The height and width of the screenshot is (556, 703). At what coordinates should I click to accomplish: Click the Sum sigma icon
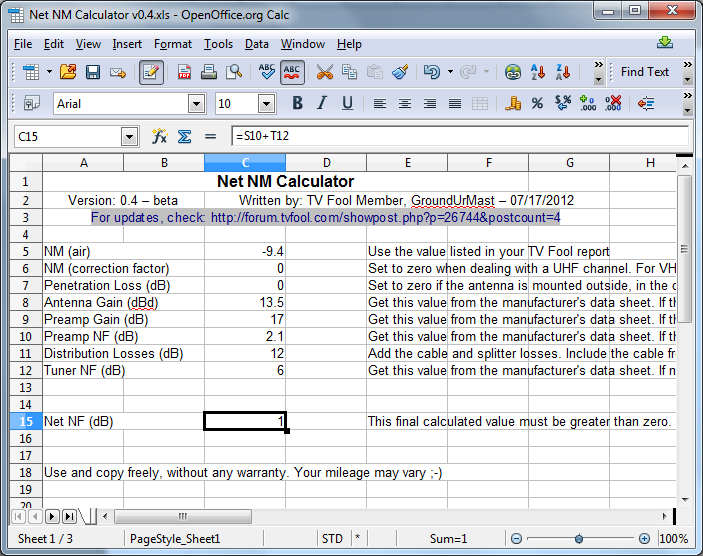tap(184, 136)
